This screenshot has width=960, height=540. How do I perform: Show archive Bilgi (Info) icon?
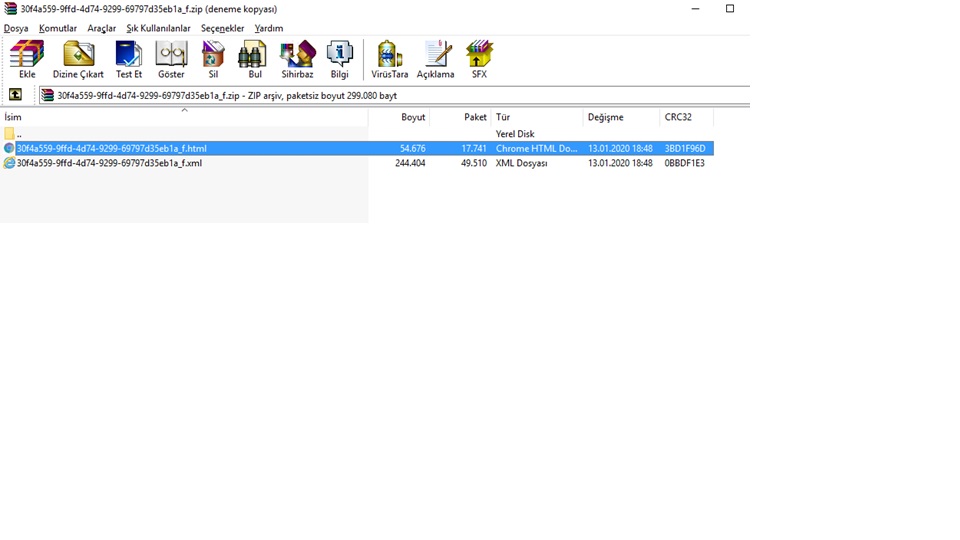(340, 59)
